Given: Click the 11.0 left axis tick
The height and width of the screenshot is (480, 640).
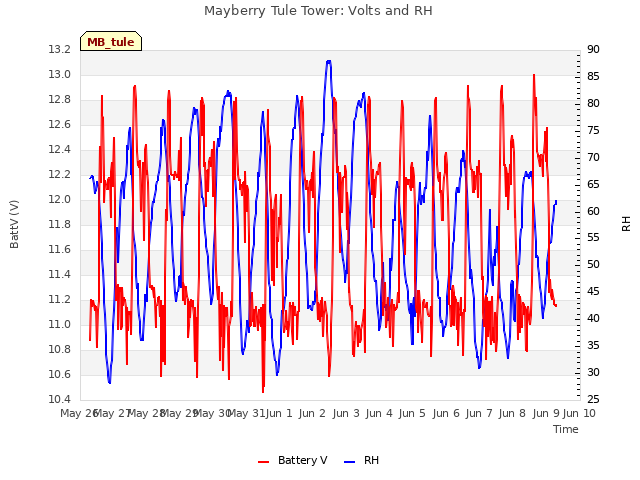Looking at the screenshot, I should click(x=60, y=324).
